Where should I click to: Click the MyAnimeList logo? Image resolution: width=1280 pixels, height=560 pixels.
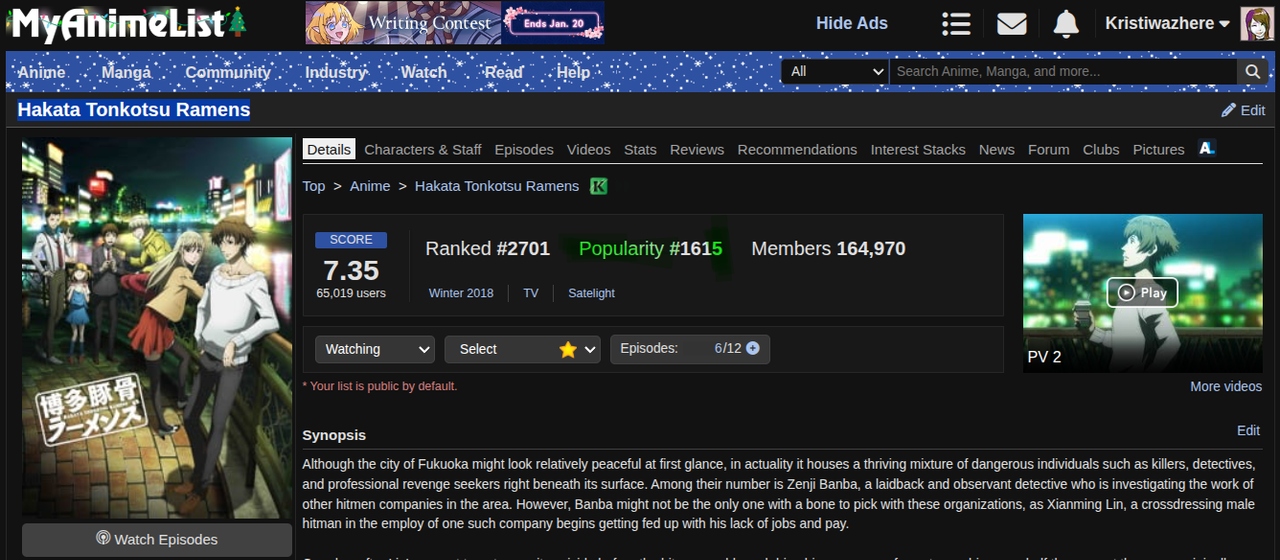(128, 23)
